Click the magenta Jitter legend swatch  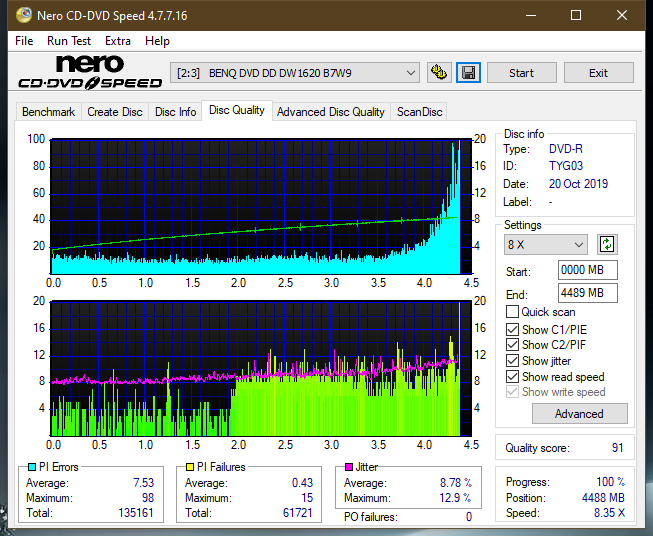349,467
